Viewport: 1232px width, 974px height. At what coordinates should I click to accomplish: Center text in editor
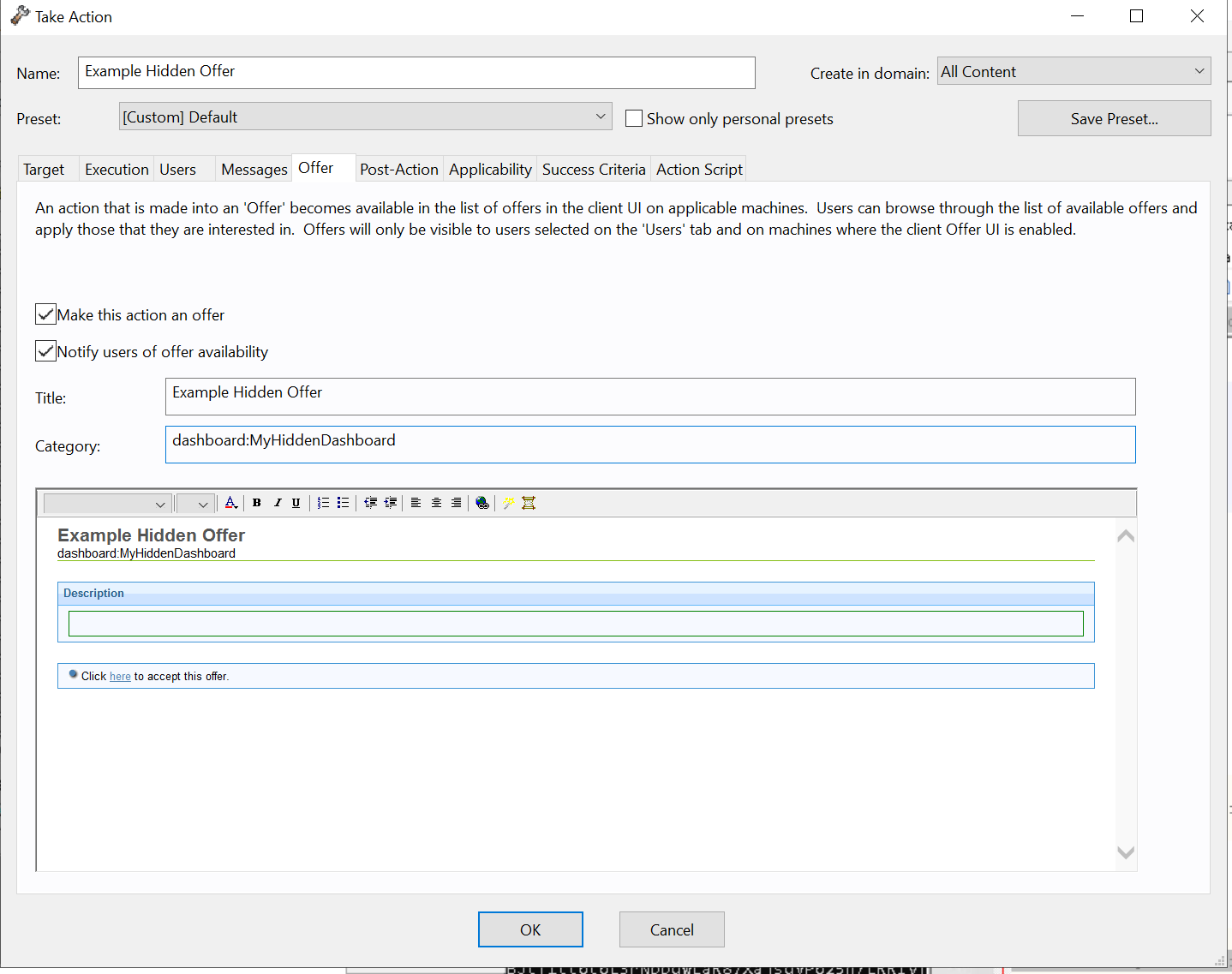point(436,503)
